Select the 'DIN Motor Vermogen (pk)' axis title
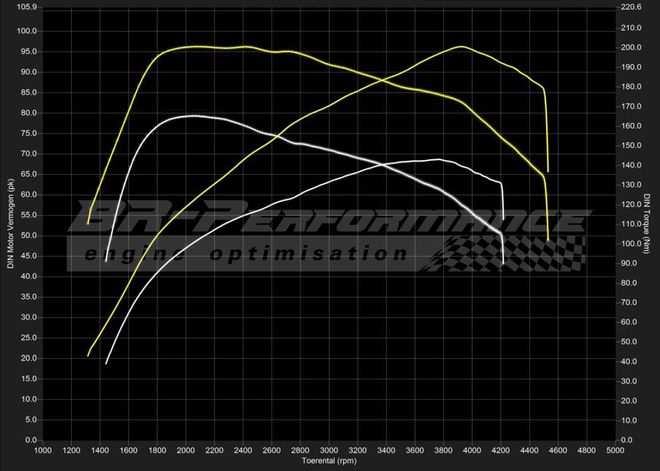Image resolution: width=660 pixels, height=471 pixels. point(10,222)
